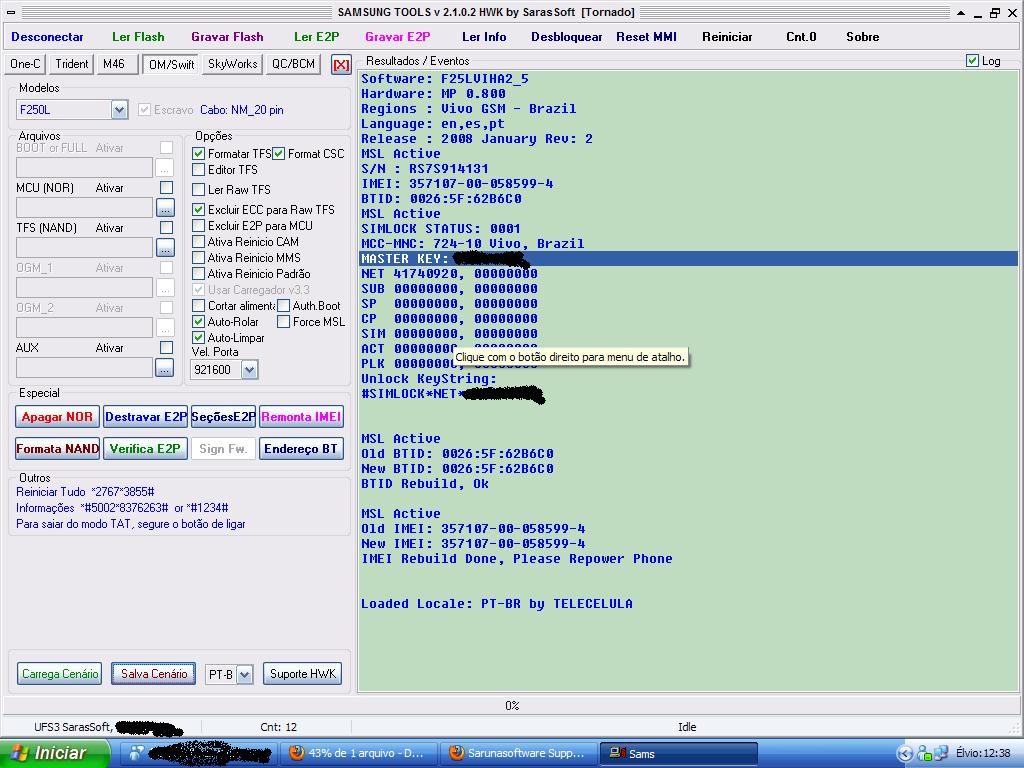This screenshot has width=1024, height=768.
Task: Open Firefox download window in taskbar
Action: (359, 753)
